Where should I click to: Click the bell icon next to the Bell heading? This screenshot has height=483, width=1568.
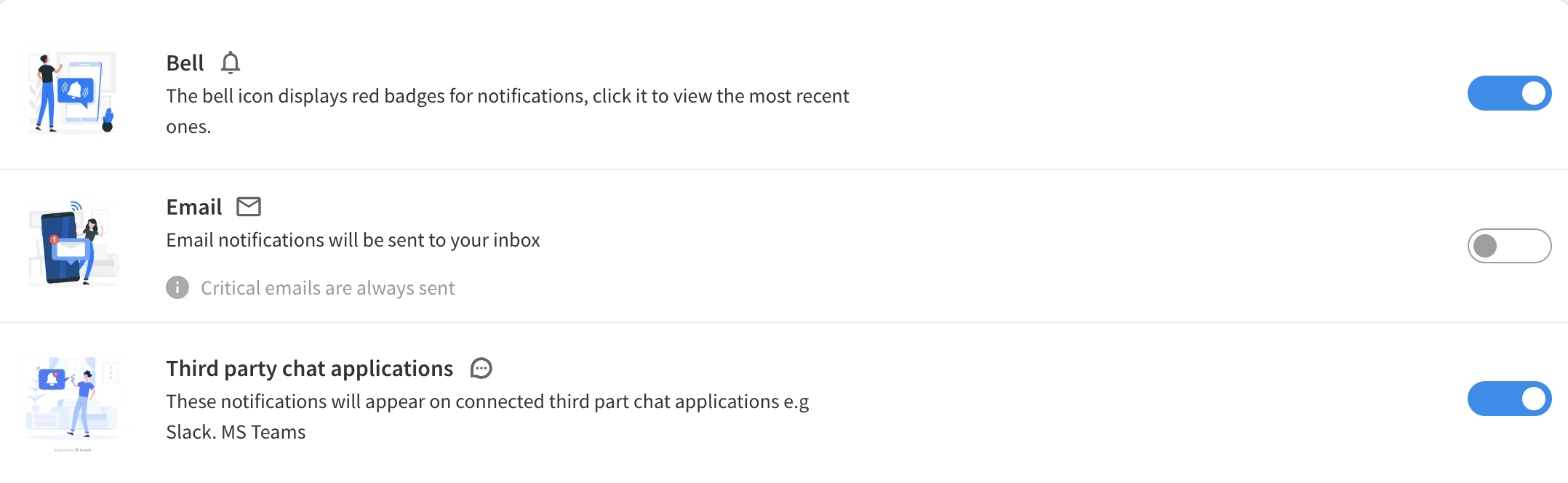pyautogui.click(x=232, y=63)
